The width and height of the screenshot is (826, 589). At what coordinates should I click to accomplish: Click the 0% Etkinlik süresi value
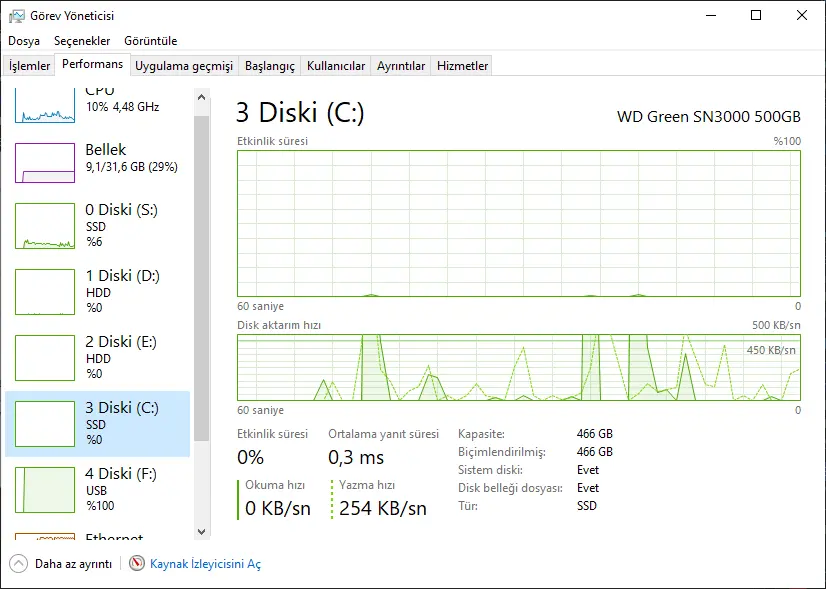click(x=250, y=457)
